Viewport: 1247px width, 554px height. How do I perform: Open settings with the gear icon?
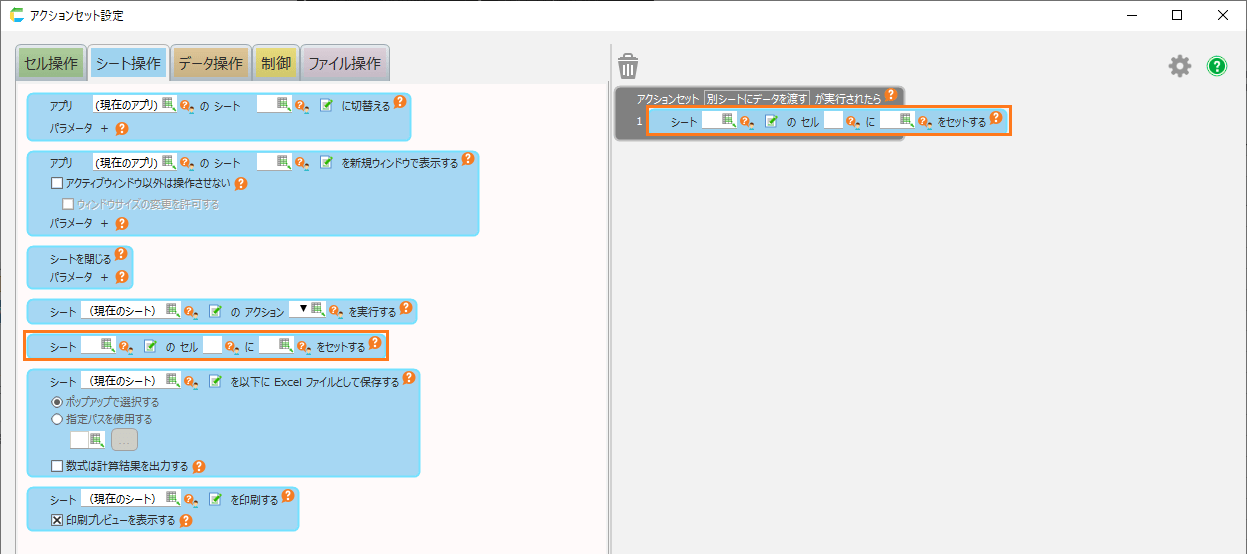[x=1180, y=66]
